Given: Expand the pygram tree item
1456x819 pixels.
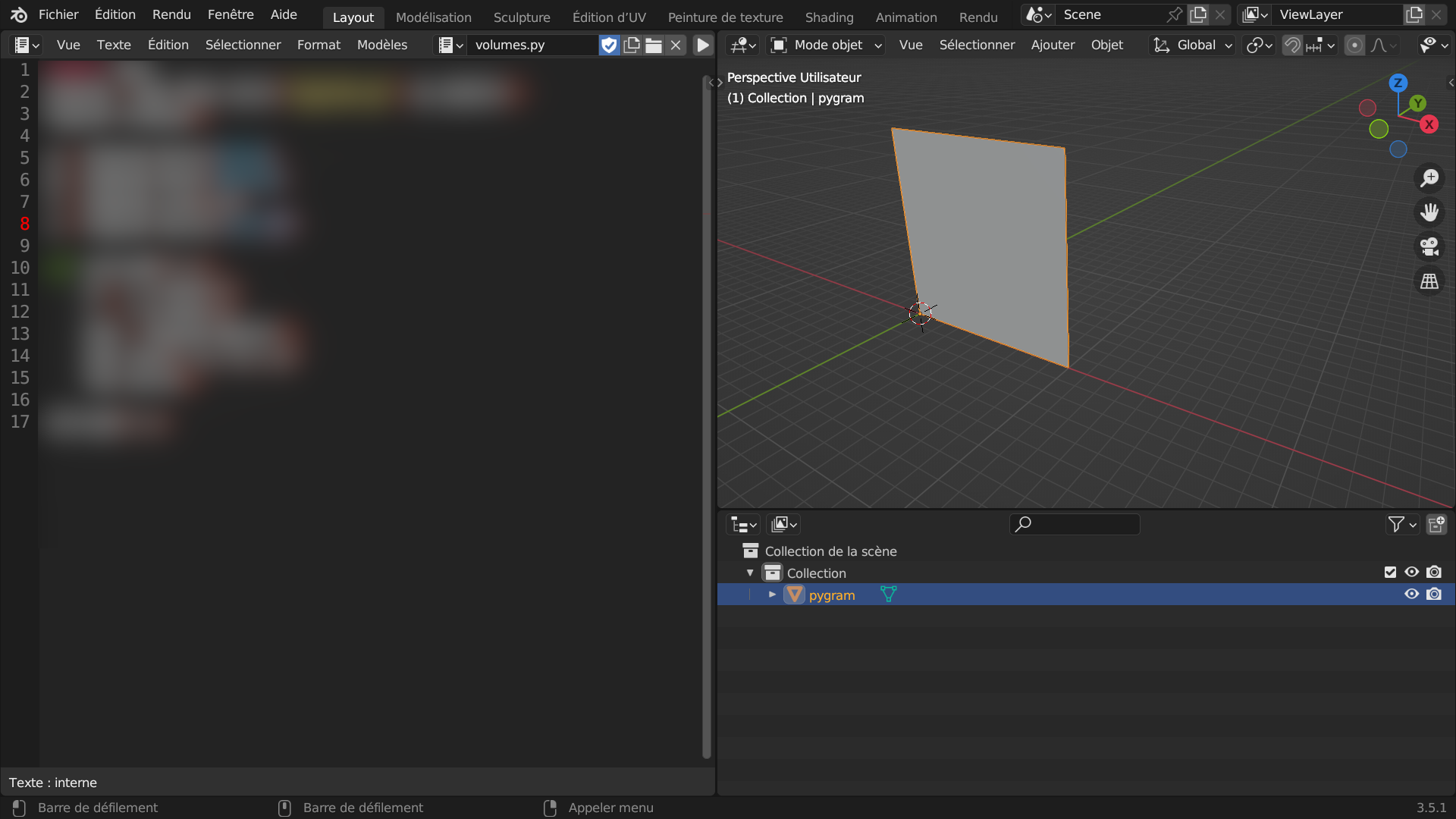Looking at the screenshot, I should 772,595.
